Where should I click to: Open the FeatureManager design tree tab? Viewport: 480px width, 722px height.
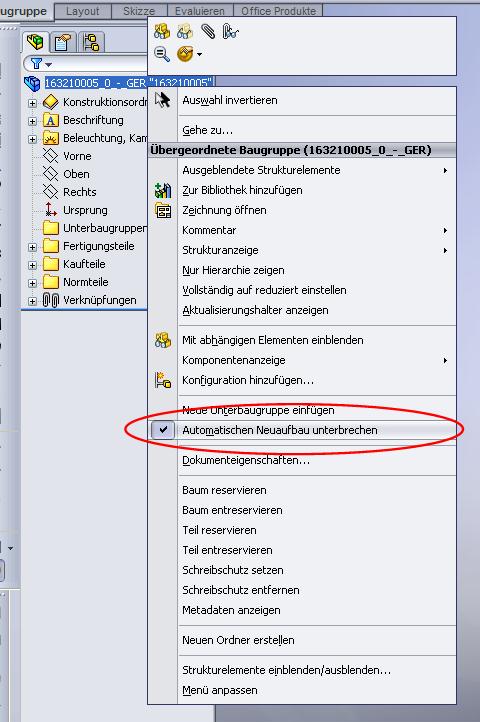tap(35, 42)
